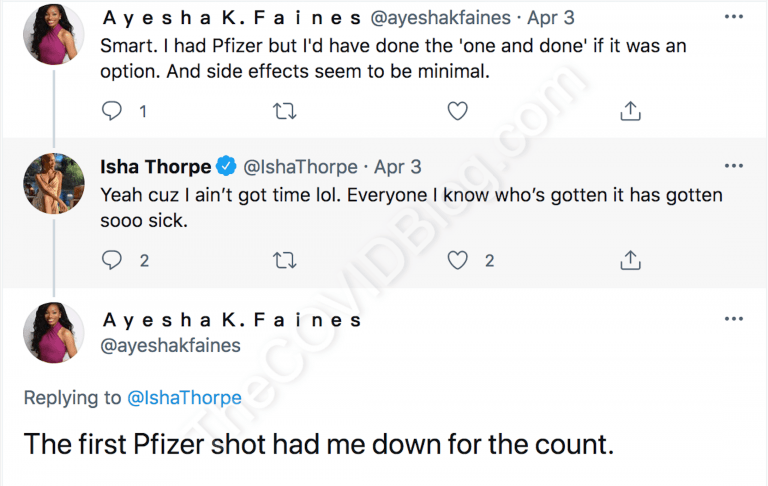The width and height of the screenshot is (768, 486).
Task: Share Ayesha's 'Smart. I had Pfizer' tweet
Action: 630,112
